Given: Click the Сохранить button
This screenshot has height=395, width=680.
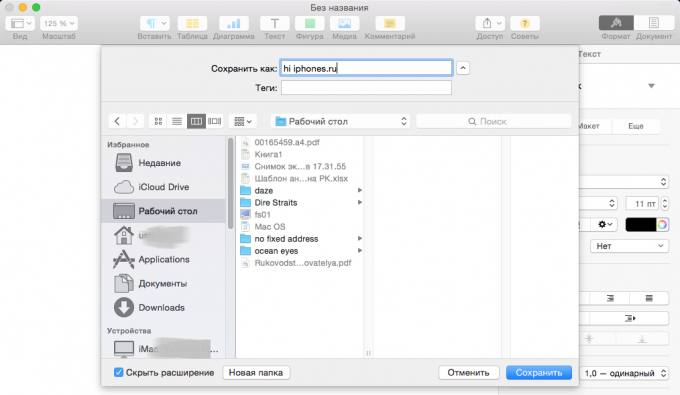Looking at the screenshot, I should pos(539,372).
